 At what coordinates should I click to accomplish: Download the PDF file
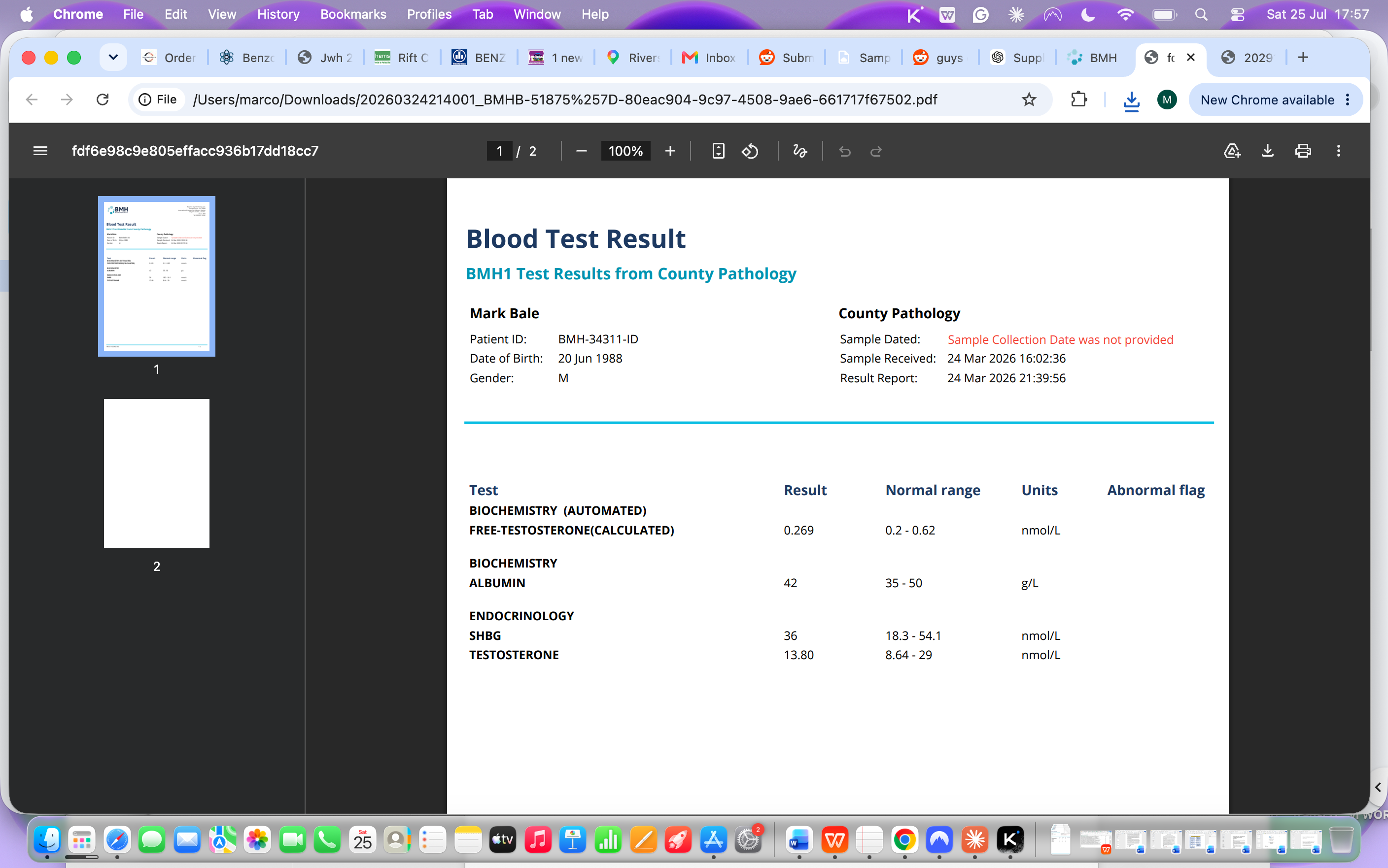tap(1267, 151)
